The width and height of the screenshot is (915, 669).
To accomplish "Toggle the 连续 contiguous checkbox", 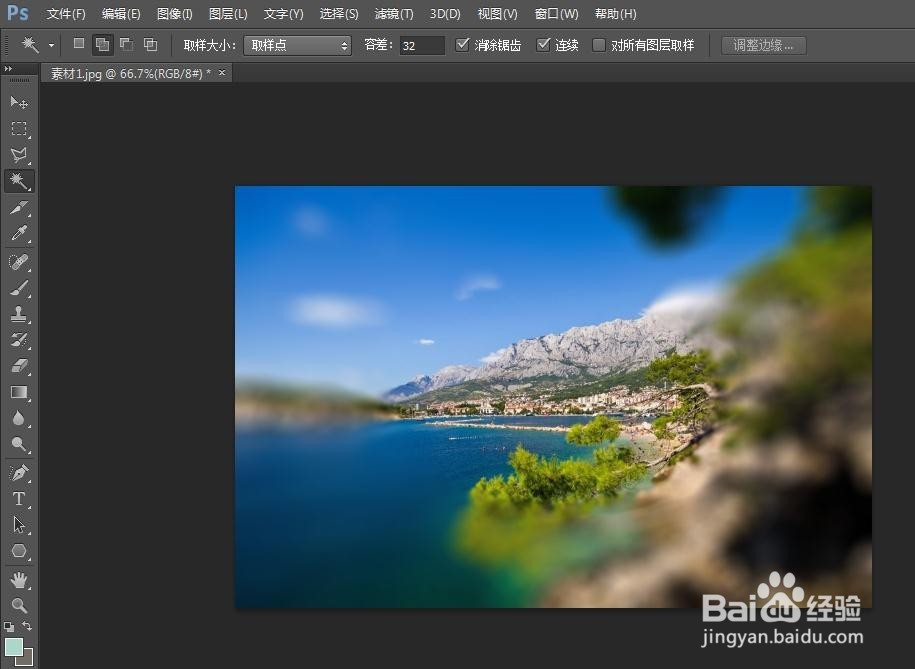I will coord(543,44).
